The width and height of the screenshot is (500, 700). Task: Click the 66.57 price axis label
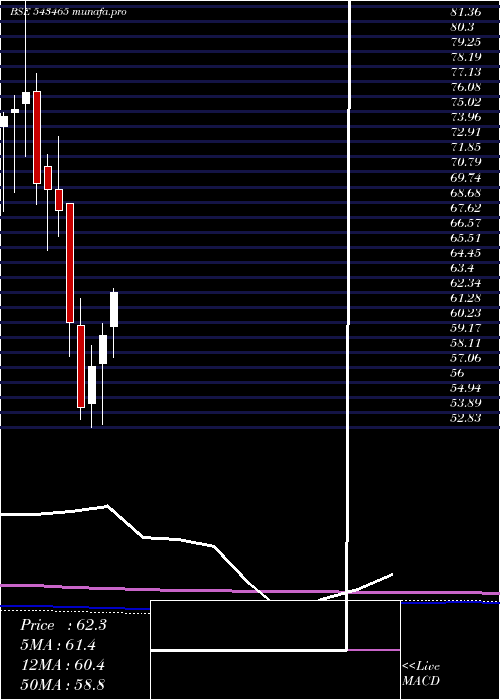coord(465,223)
